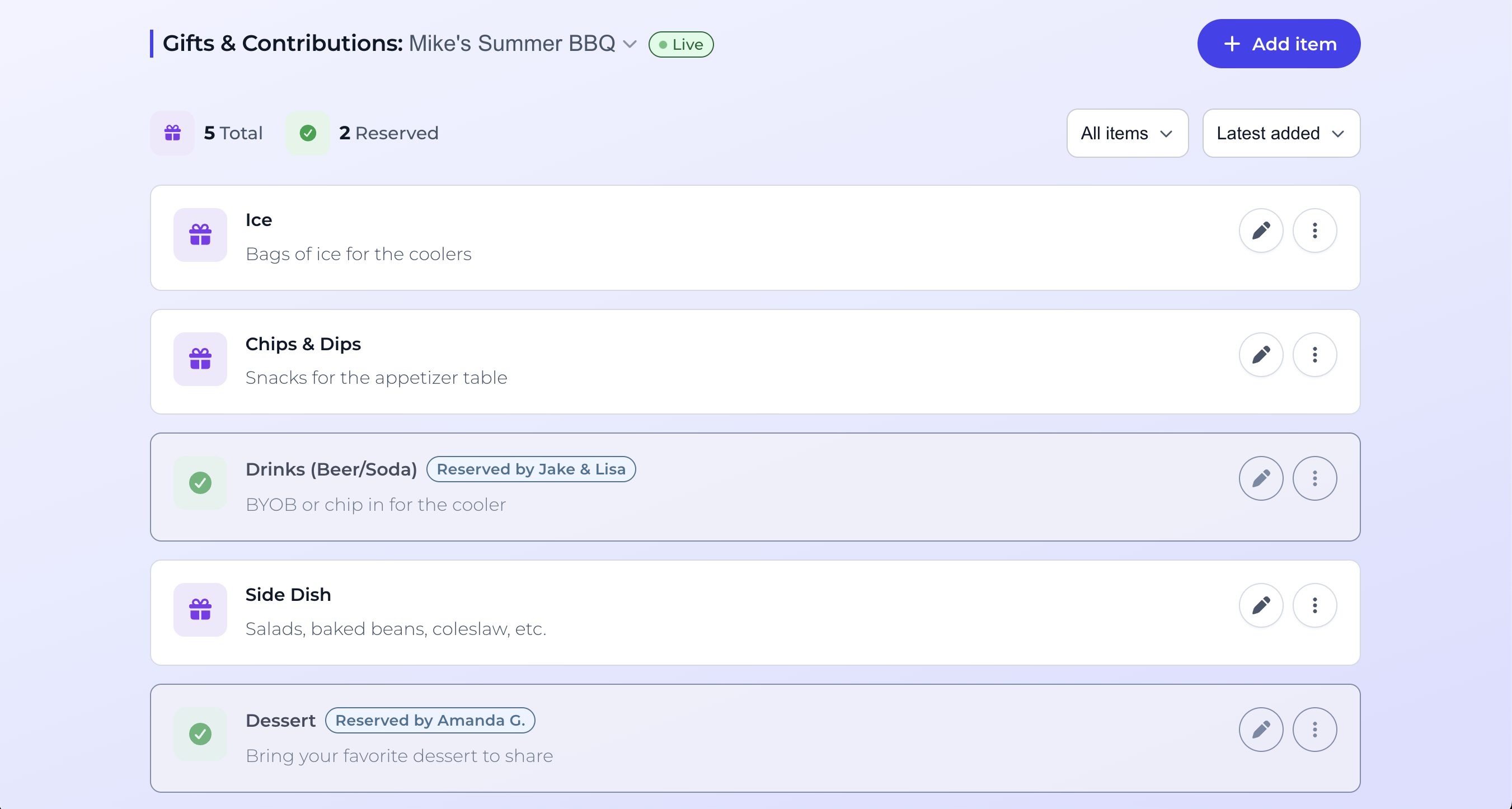Screen dimensions: 1512x809
Task: Click green check icon on Dessert row
Action: 200,733
